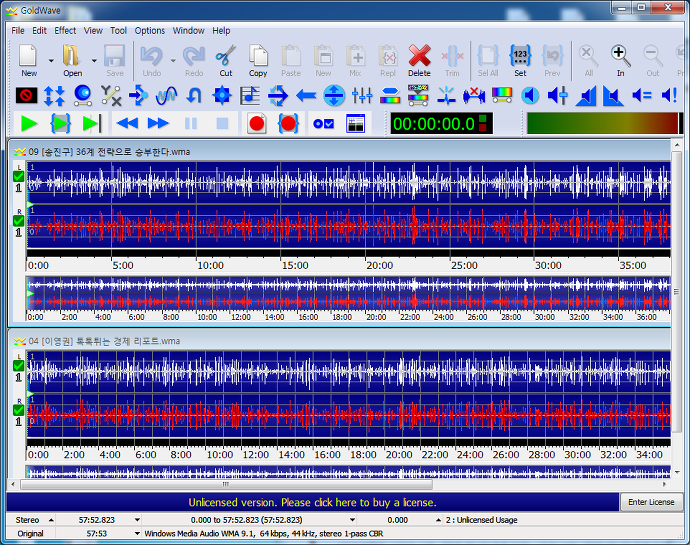Play audio with the green play button
This screenshot has width=690, height=545.
[29, 124]
